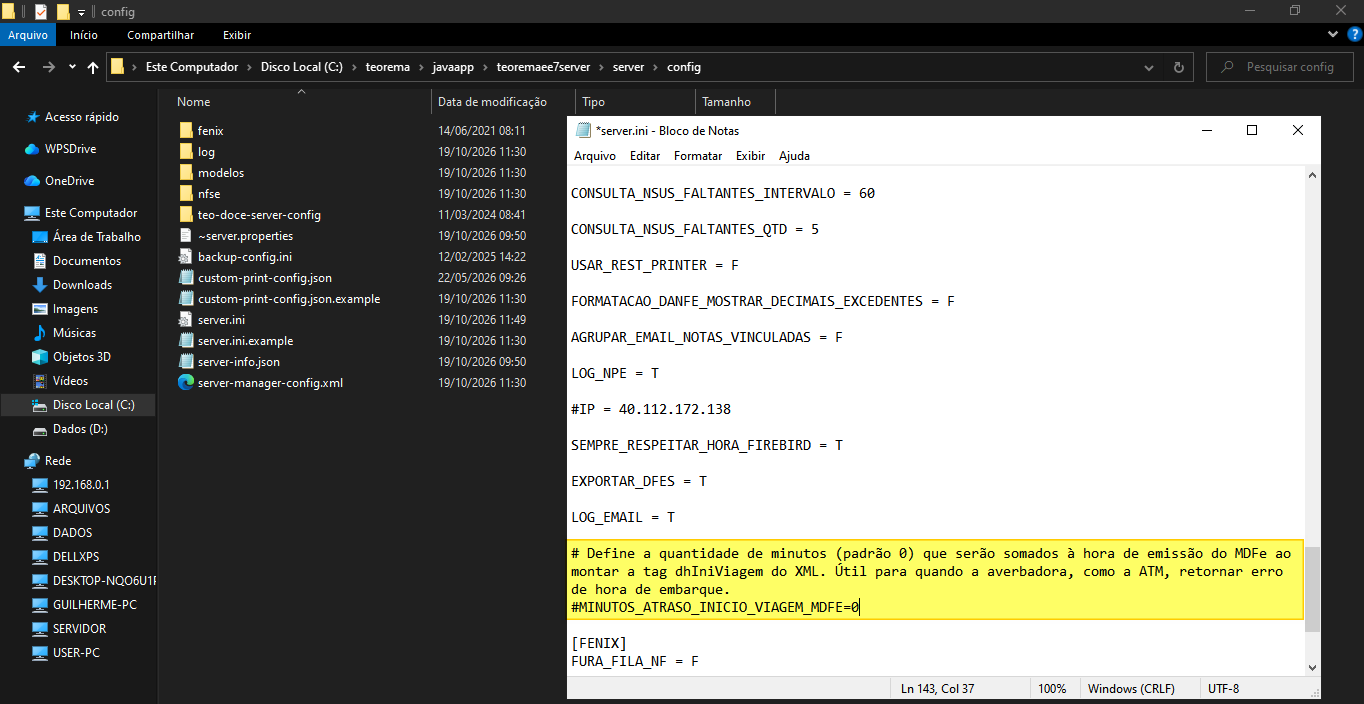The height and width of the screenshot is (704, 1364).
Task: Click the Acesso rápido star icon
Action: click(x=33, y=117)
